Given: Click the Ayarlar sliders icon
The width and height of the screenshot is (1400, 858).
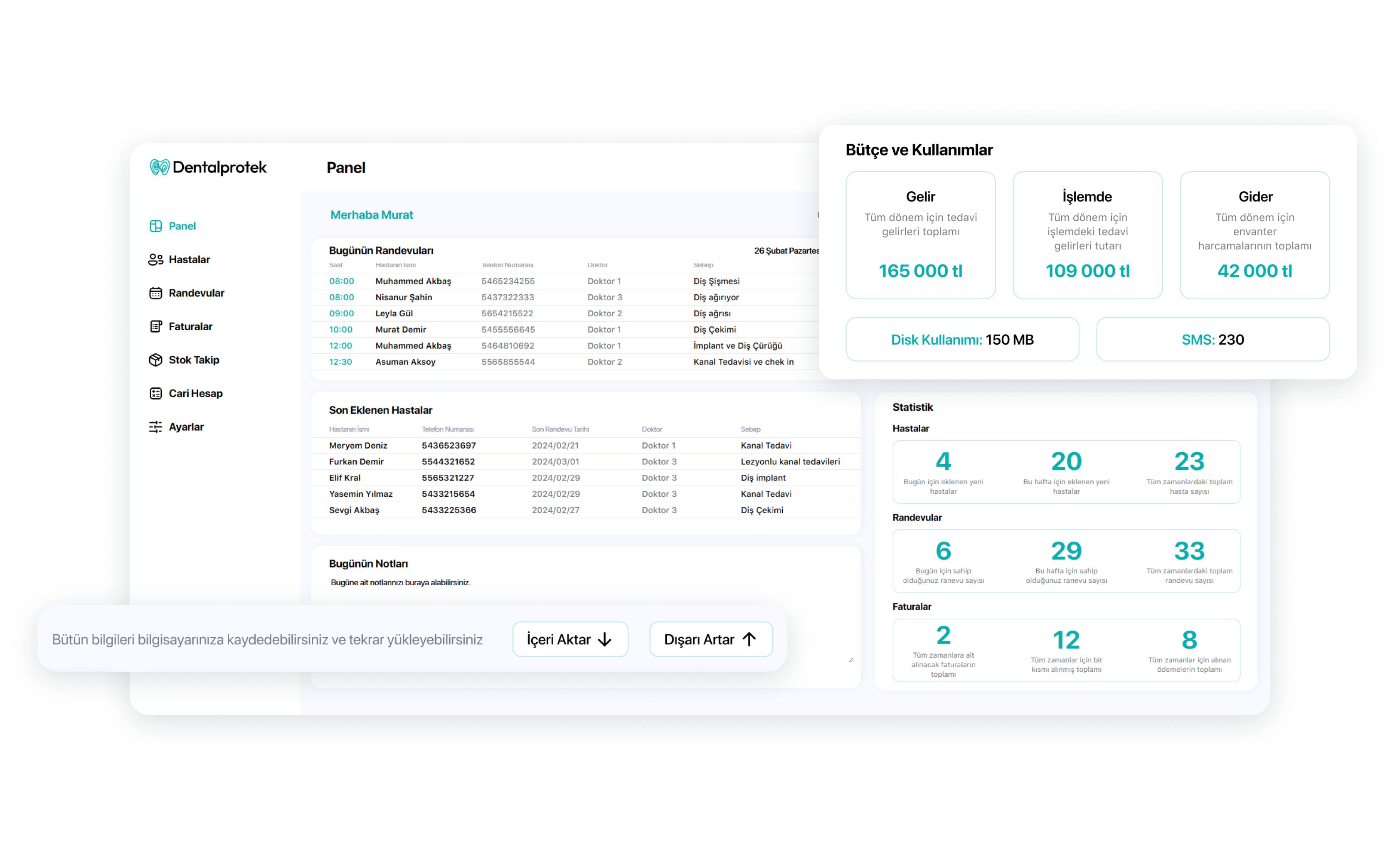Looking at the screenshot, I should coord(156,427).
